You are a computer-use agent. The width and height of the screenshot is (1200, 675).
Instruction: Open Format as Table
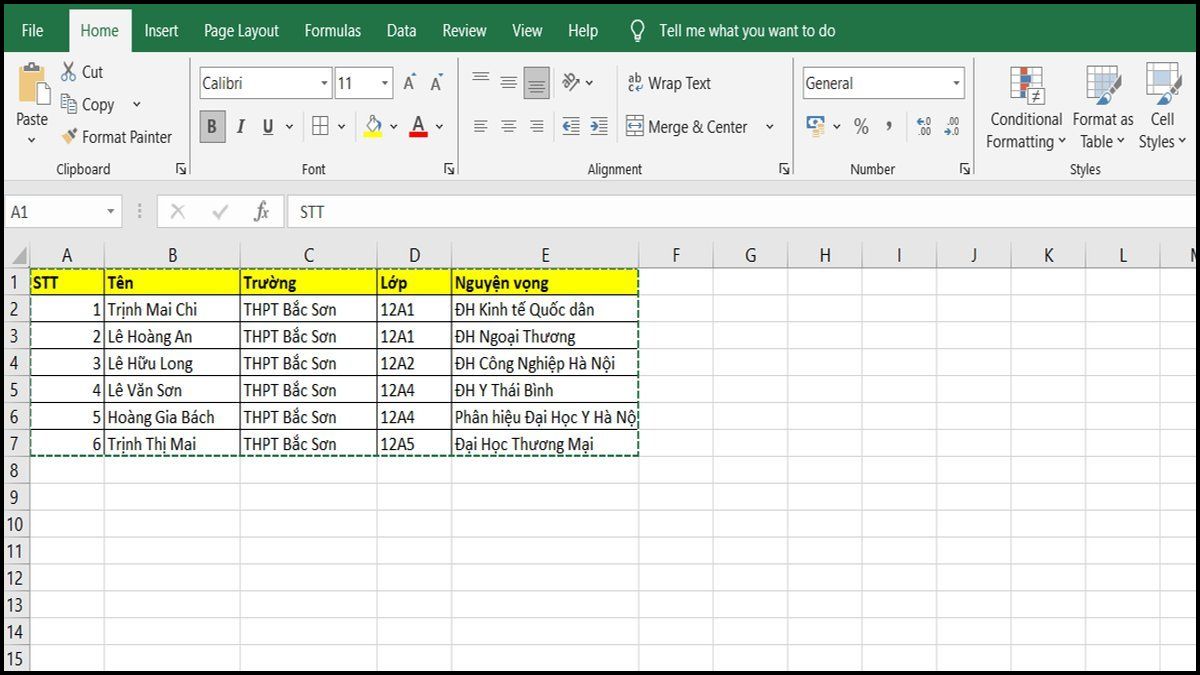[x=1103, y=107]
